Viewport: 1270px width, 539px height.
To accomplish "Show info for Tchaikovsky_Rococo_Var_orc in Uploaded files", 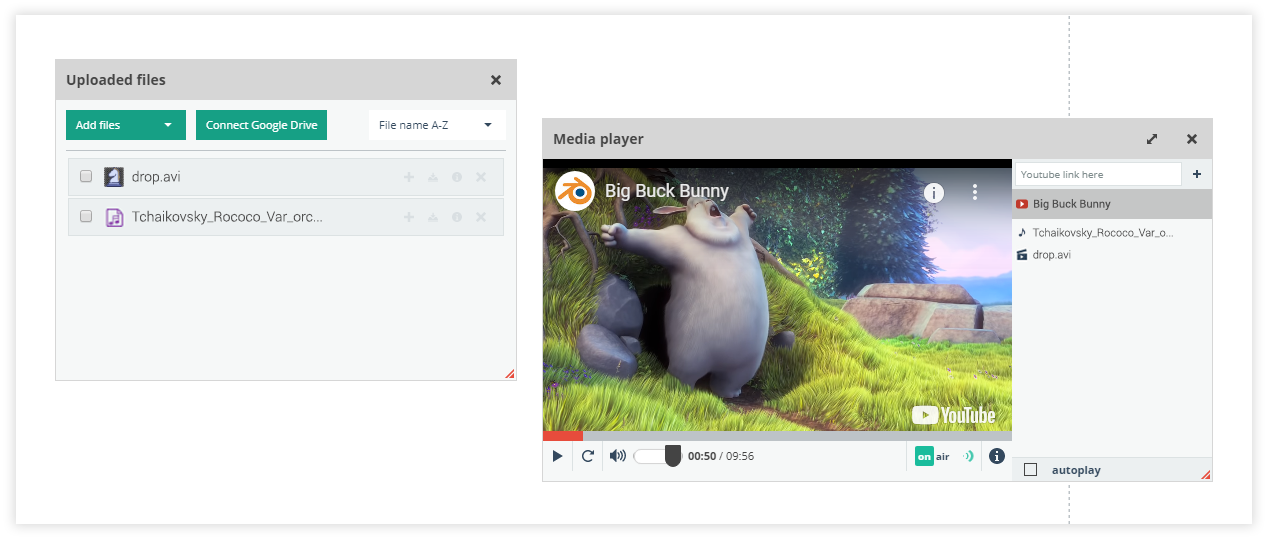I will click(457, 217).
